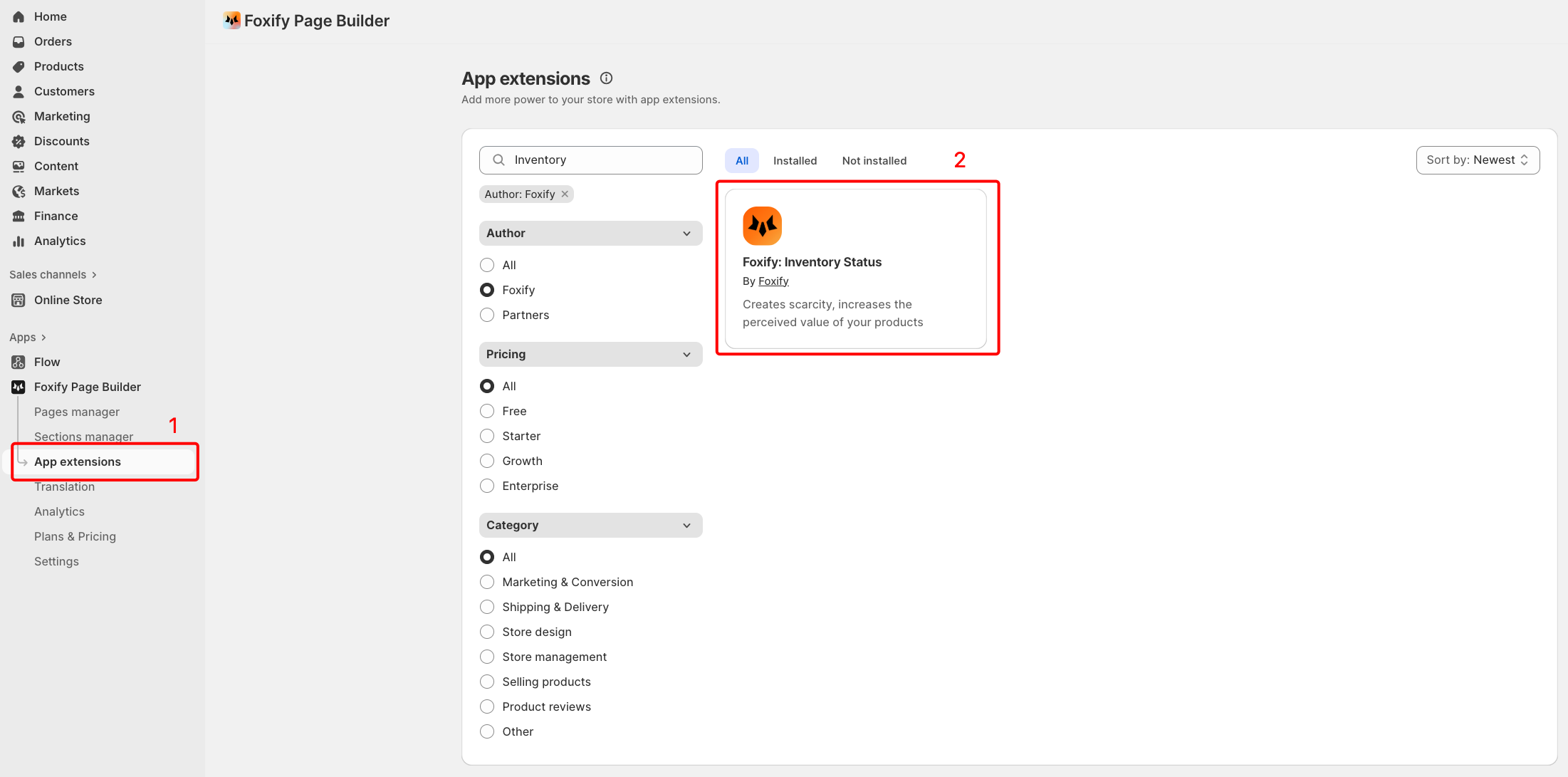
Task: Open Translation in sidebar
Action: (x=64, y=486)
